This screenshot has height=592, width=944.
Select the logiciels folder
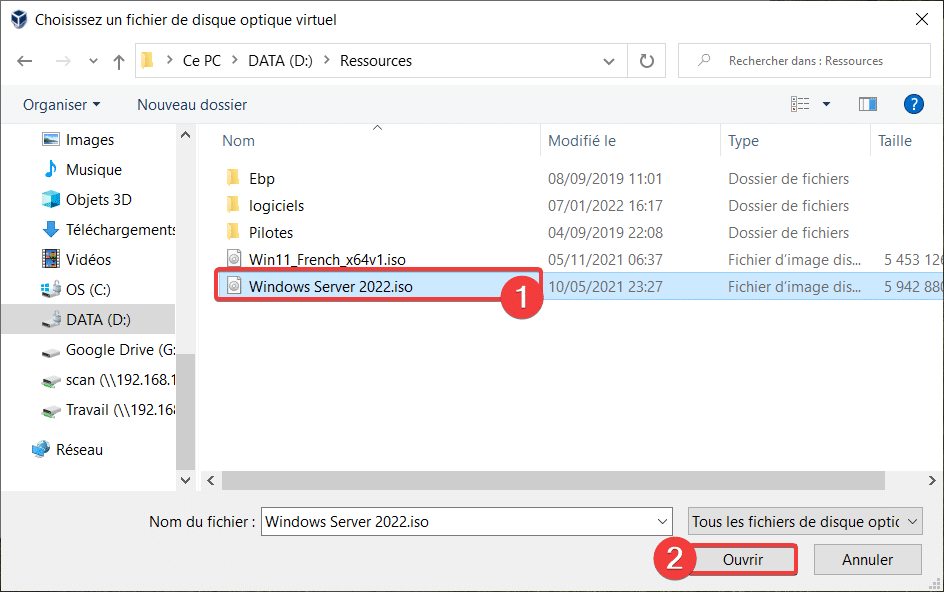point(276,206)
